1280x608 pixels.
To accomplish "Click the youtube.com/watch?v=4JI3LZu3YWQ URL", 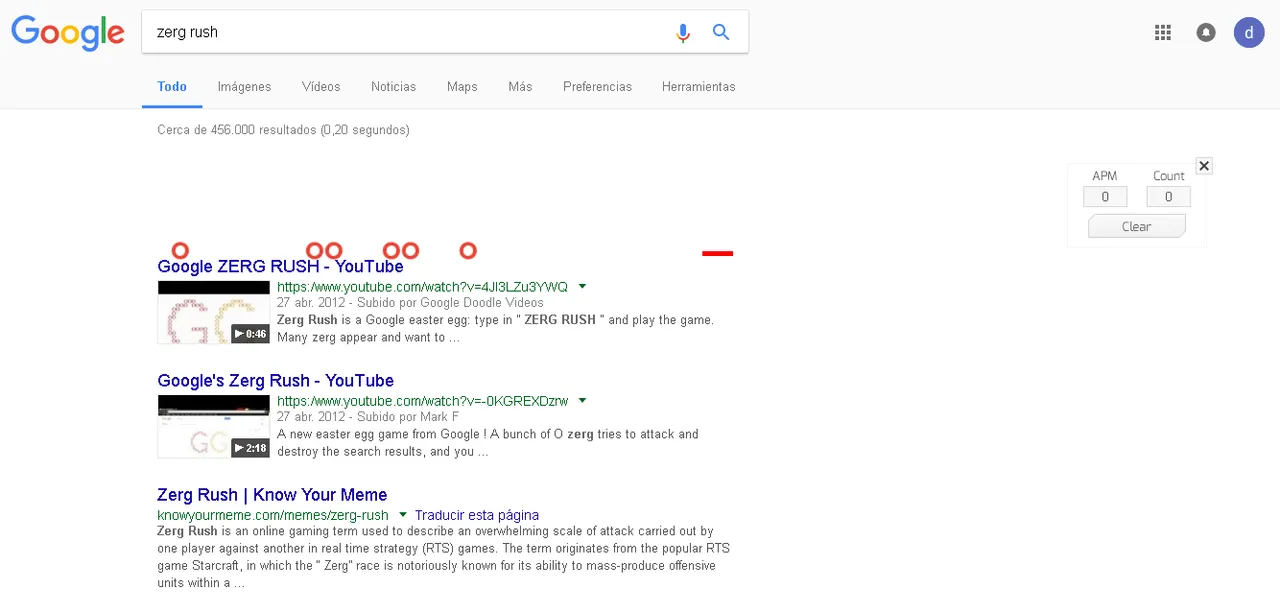I will point(422,287).
